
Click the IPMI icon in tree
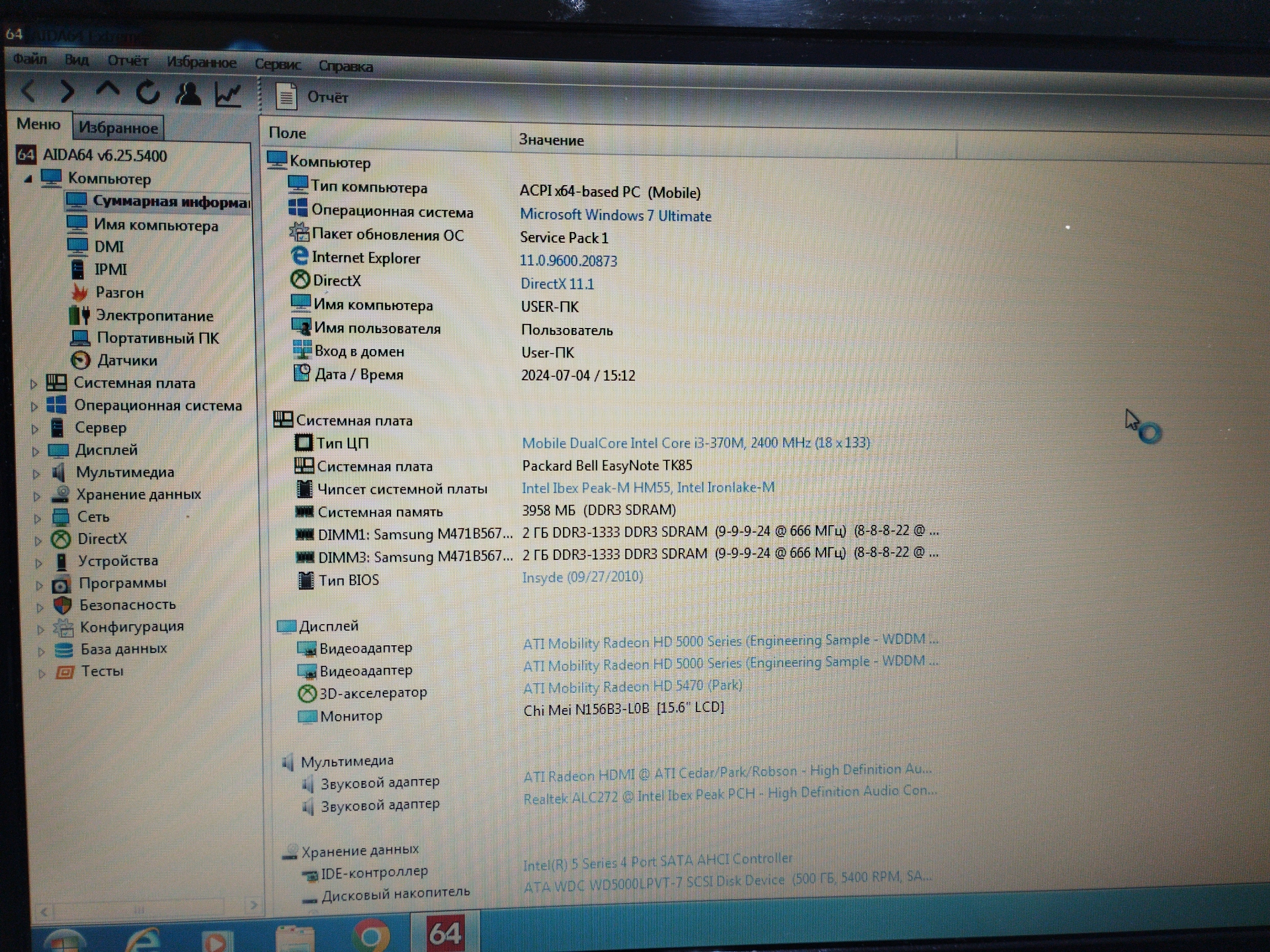(x=77, y=269)
